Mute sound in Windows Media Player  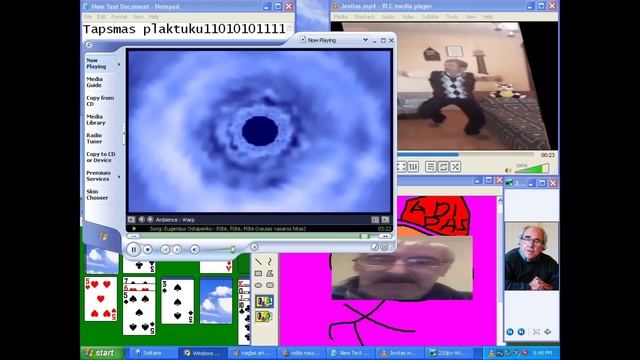click(x=195, y=249)
